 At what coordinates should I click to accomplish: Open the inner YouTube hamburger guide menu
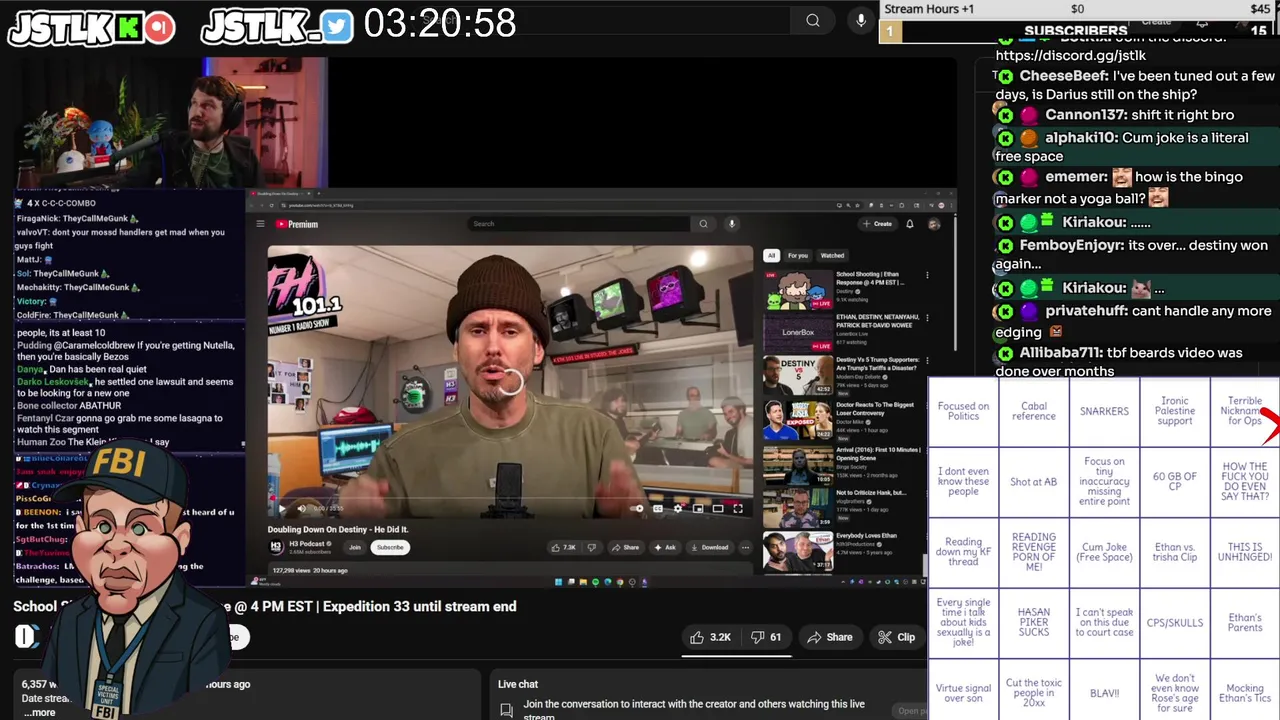[x=260, y=224]
